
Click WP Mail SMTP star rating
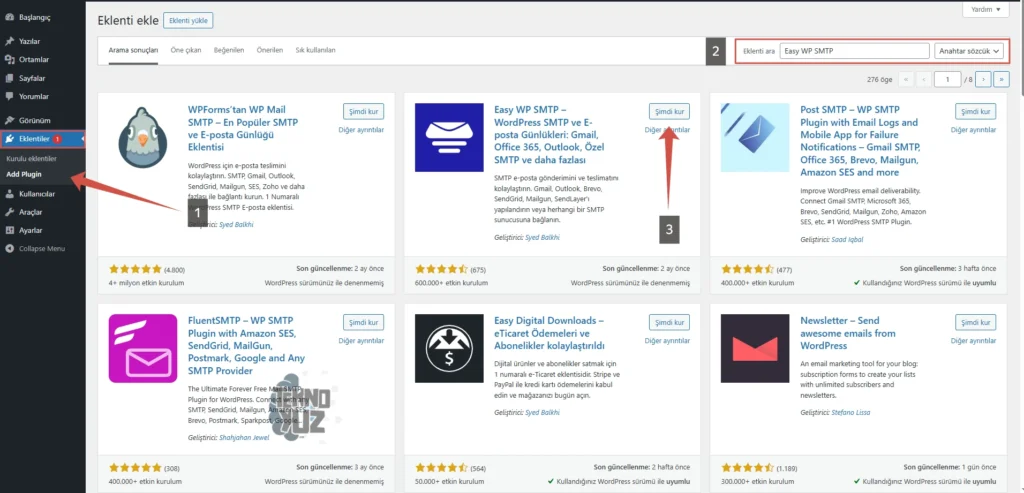[x=135, y=269]
